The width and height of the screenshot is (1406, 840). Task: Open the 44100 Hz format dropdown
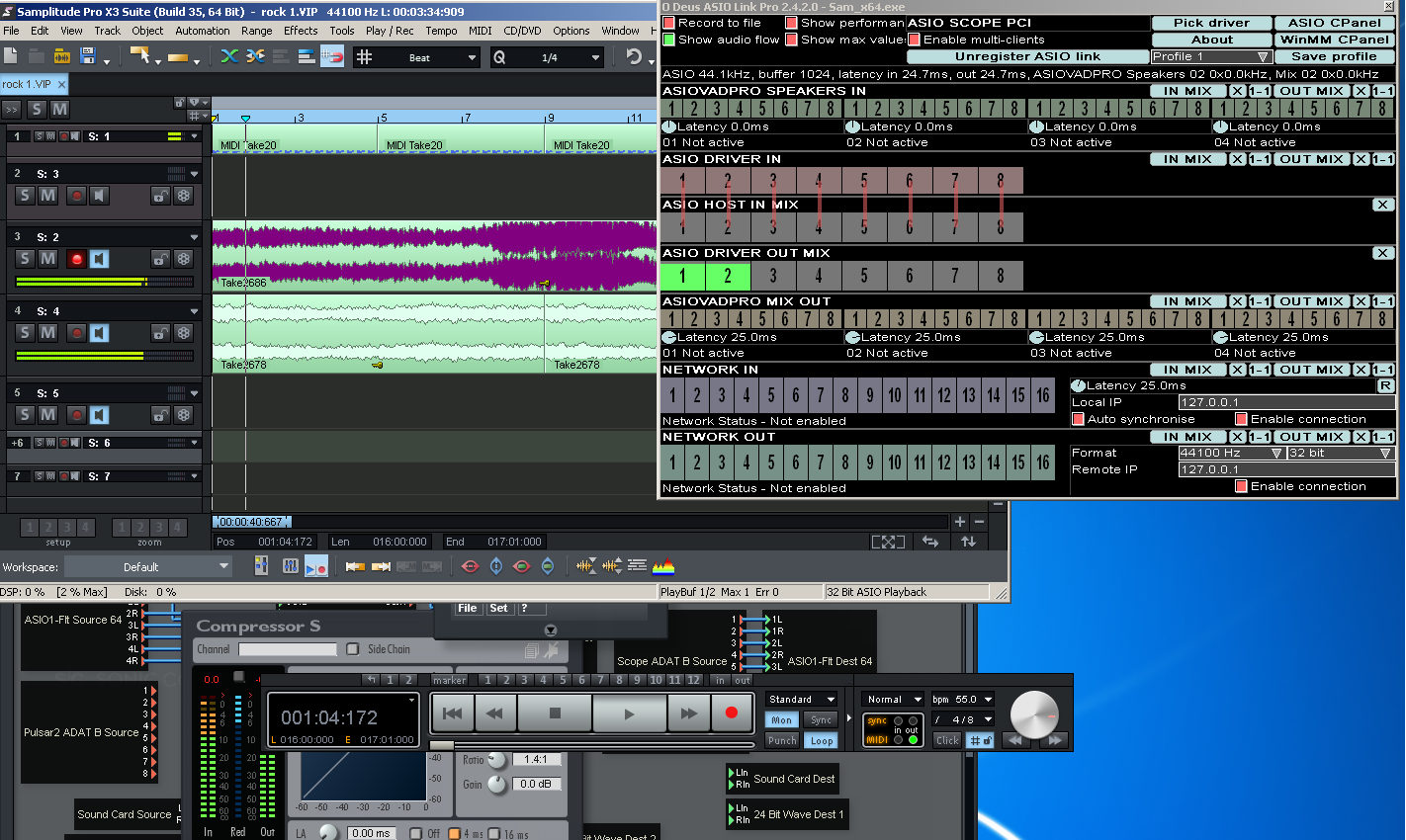1231,453
